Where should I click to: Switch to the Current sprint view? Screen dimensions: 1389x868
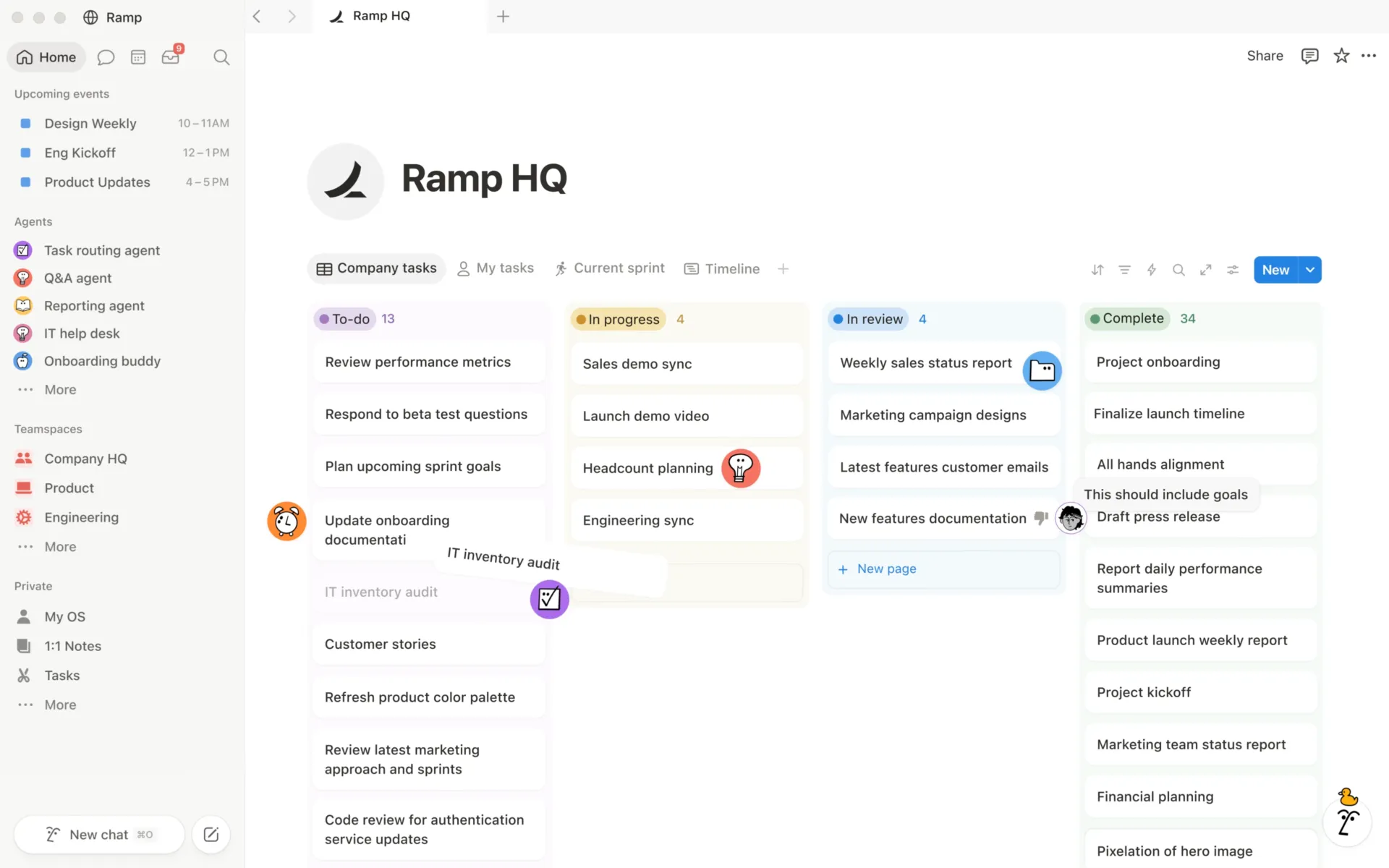[x=610, y=268]
